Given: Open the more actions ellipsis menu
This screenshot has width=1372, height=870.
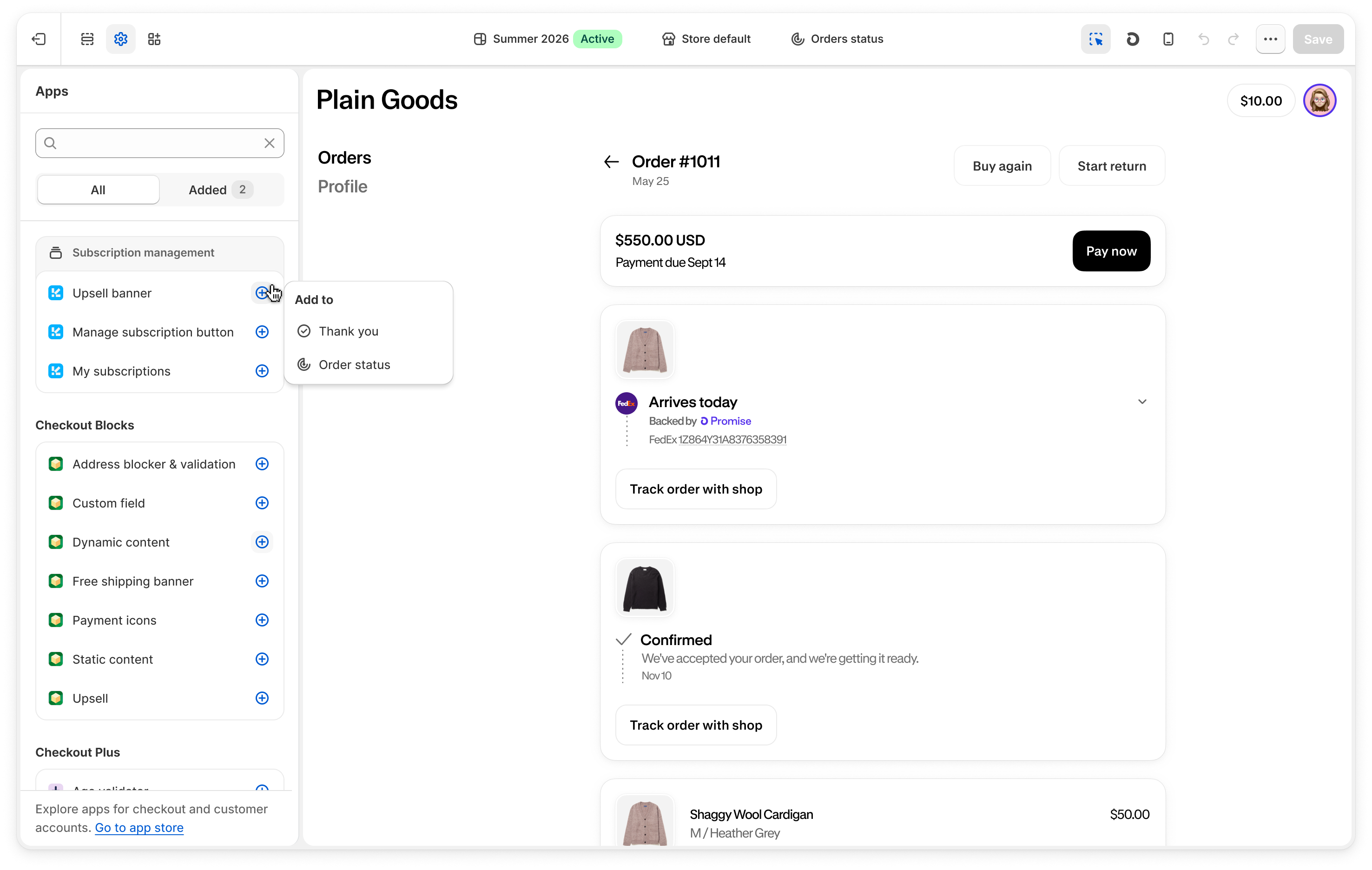Looking at the screenshot, I should (1270, 39).
